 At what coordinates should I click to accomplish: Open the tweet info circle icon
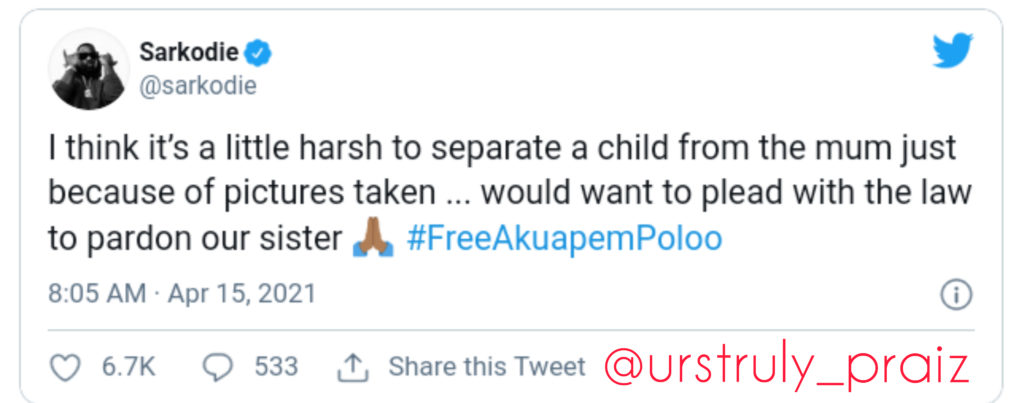[956, 294]
